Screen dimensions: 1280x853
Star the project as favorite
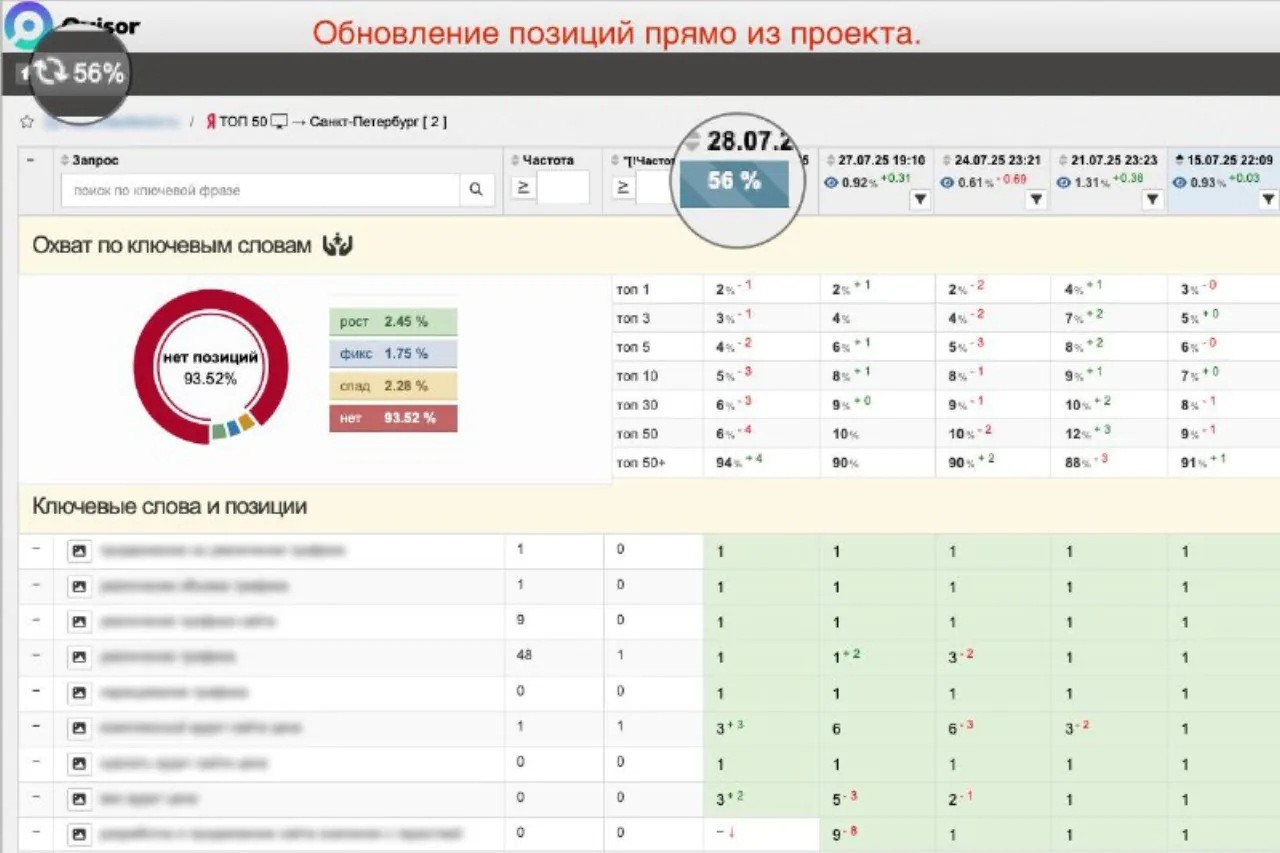pos(27,122)
